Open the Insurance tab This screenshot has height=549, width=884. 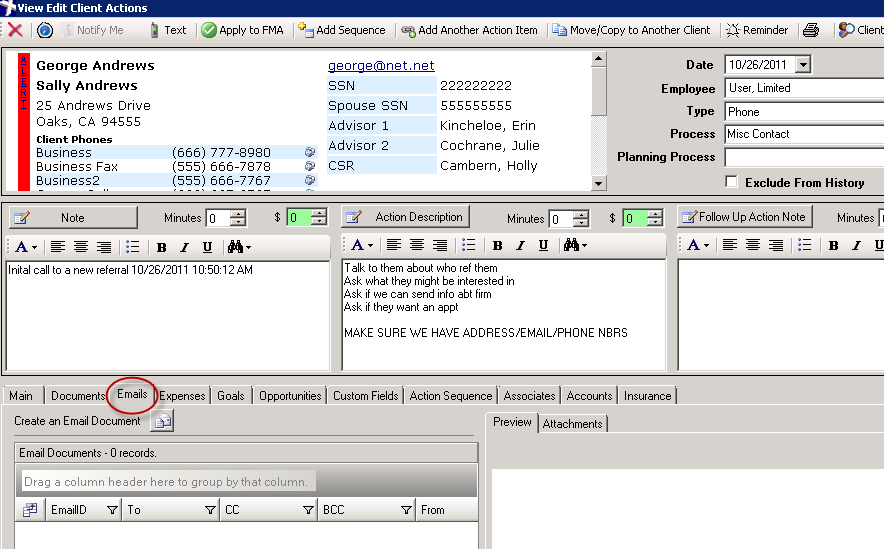coord(647,396)
